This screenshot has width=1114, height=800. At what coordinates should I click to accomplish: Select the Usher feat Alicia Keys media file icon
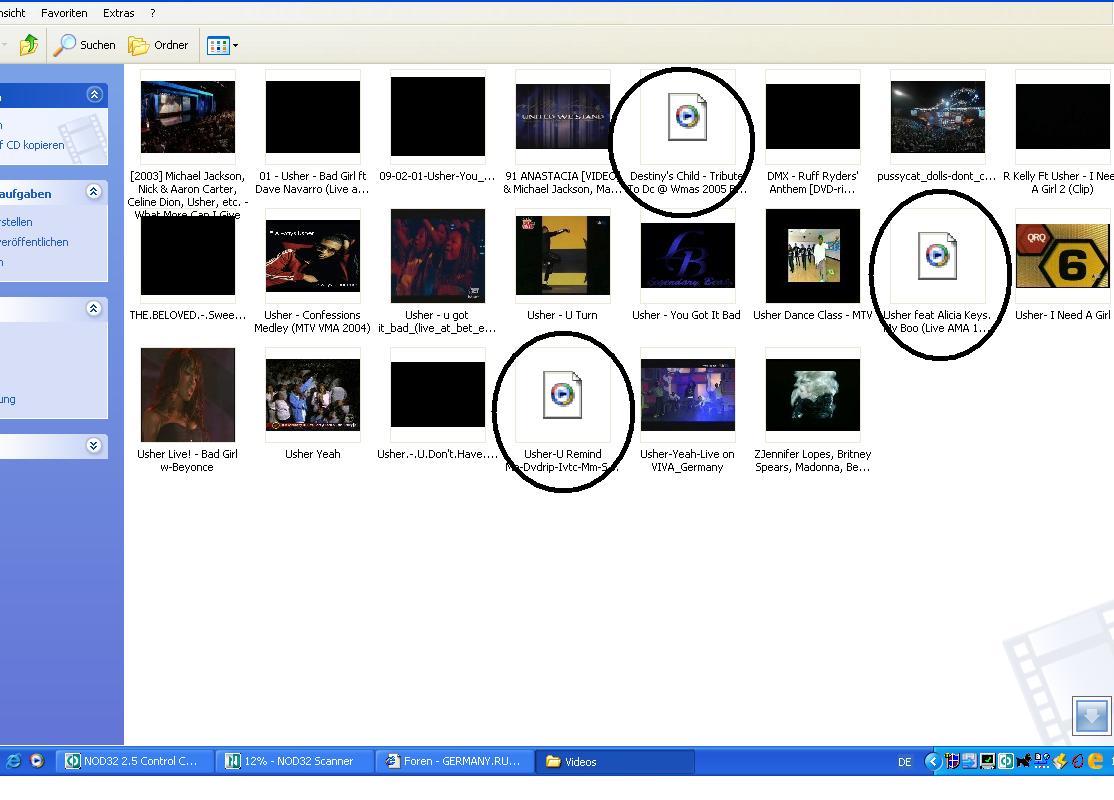tap(938, 256)
